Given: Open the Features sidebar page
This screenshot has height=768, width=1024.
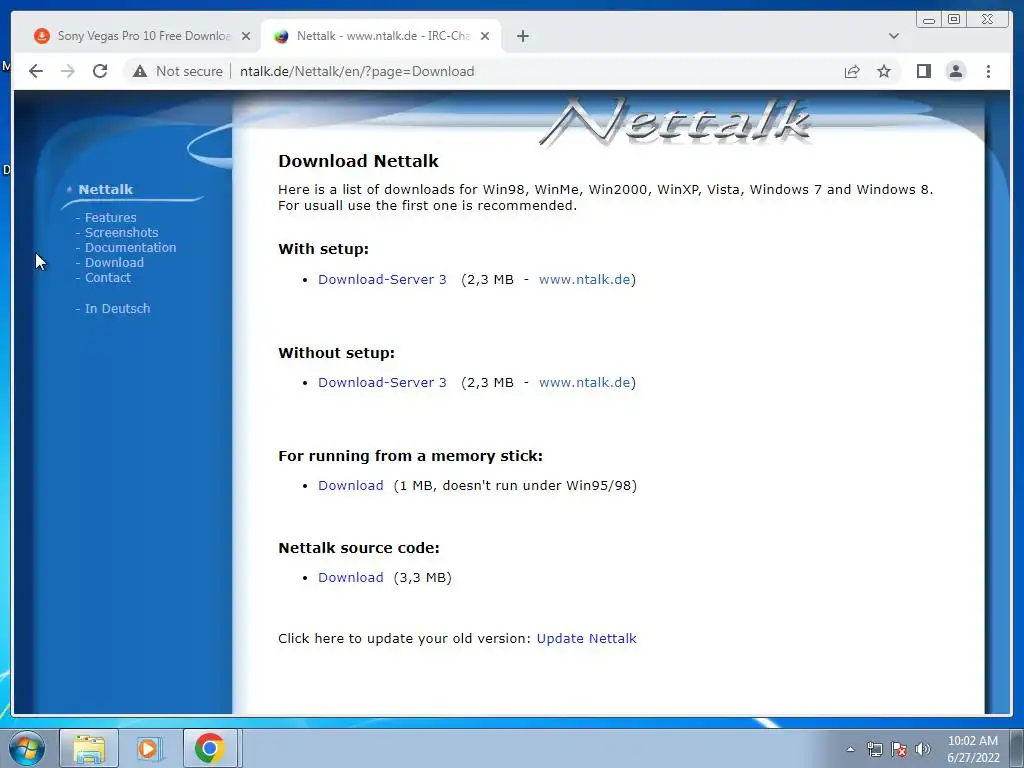Looking at the screenshot, I should pyautogui.click(x=110, y=217).
